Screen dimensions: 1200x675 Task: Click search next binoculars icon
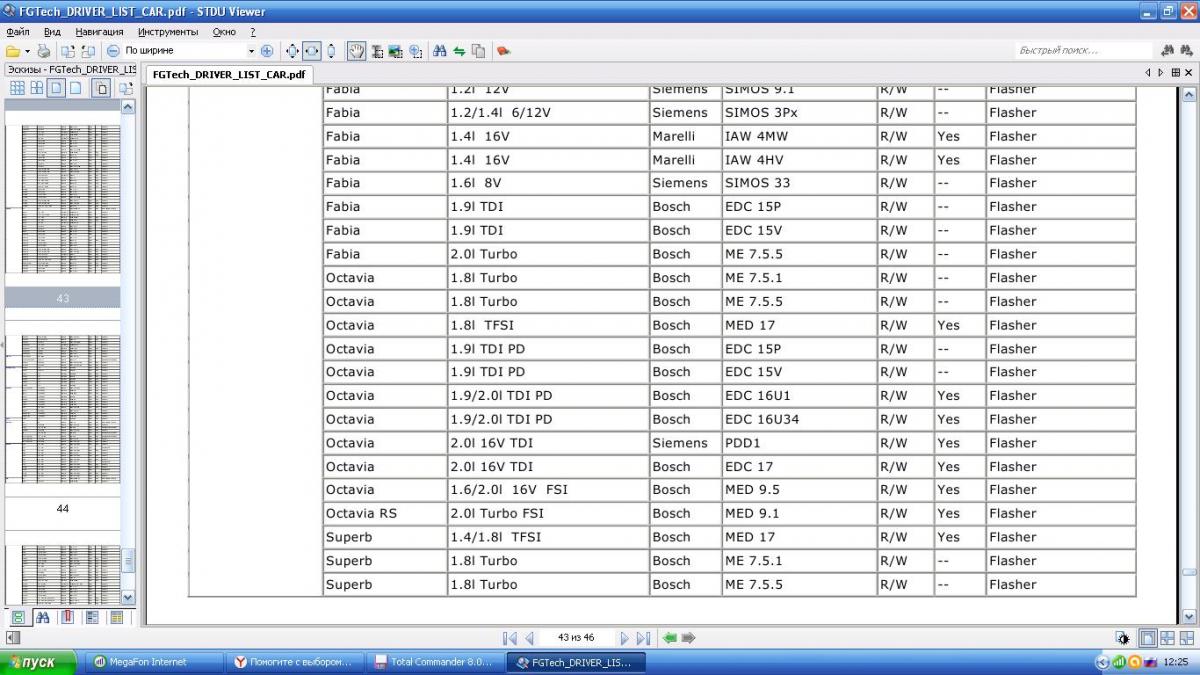coord(1186,50)
